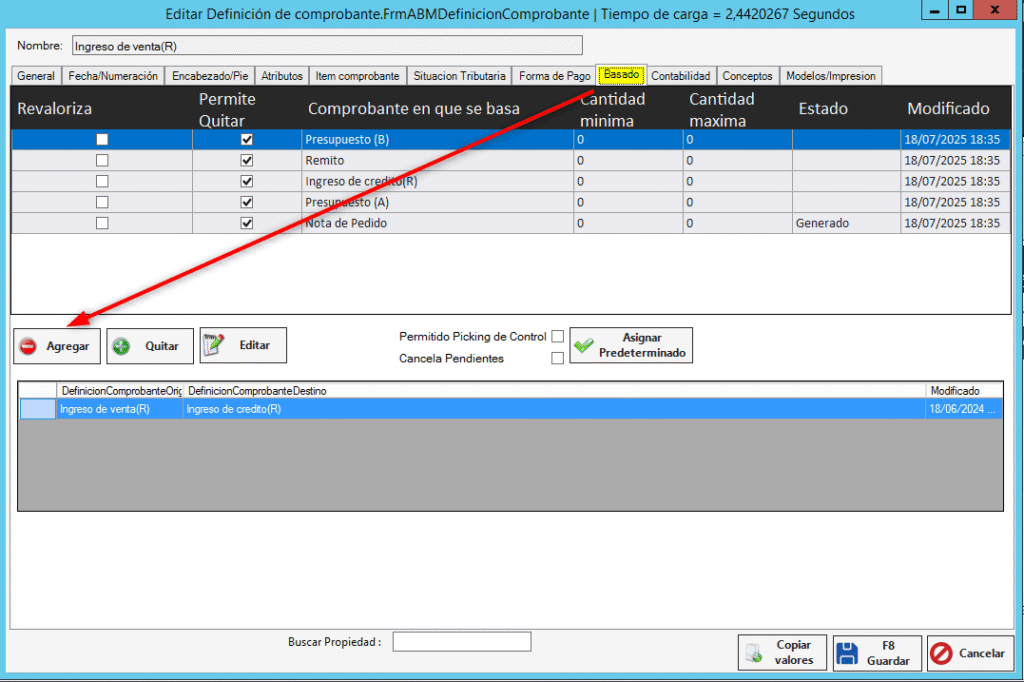Click the red Agregar icon button
The image size is (1024, 682).
click(x=28, y=347)
